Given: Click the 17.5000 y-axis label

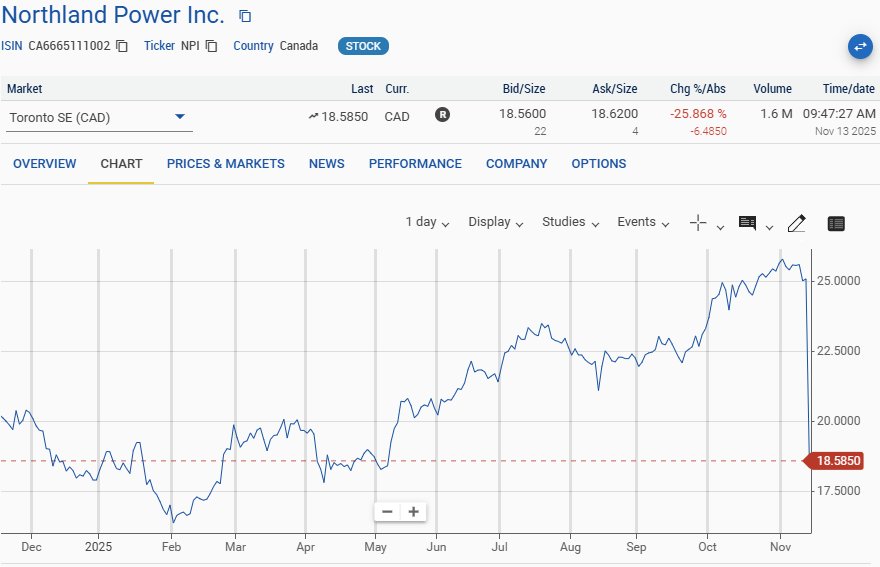Looking at the screenshot, I should (x=838, y=491).
